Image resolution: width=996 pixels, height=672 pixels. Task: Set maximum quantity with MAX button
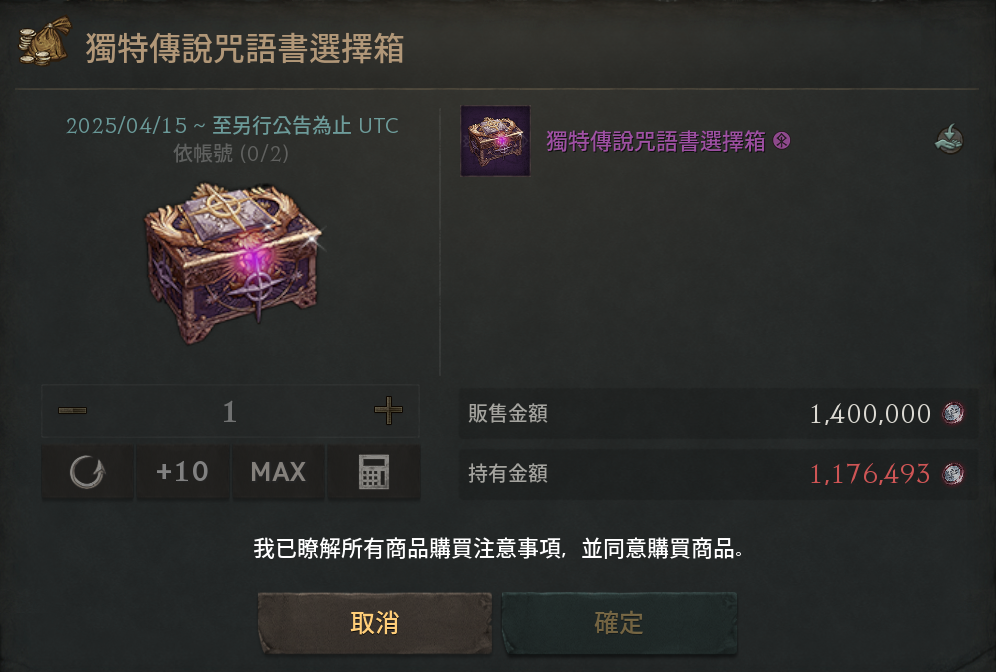click(278, 472)
